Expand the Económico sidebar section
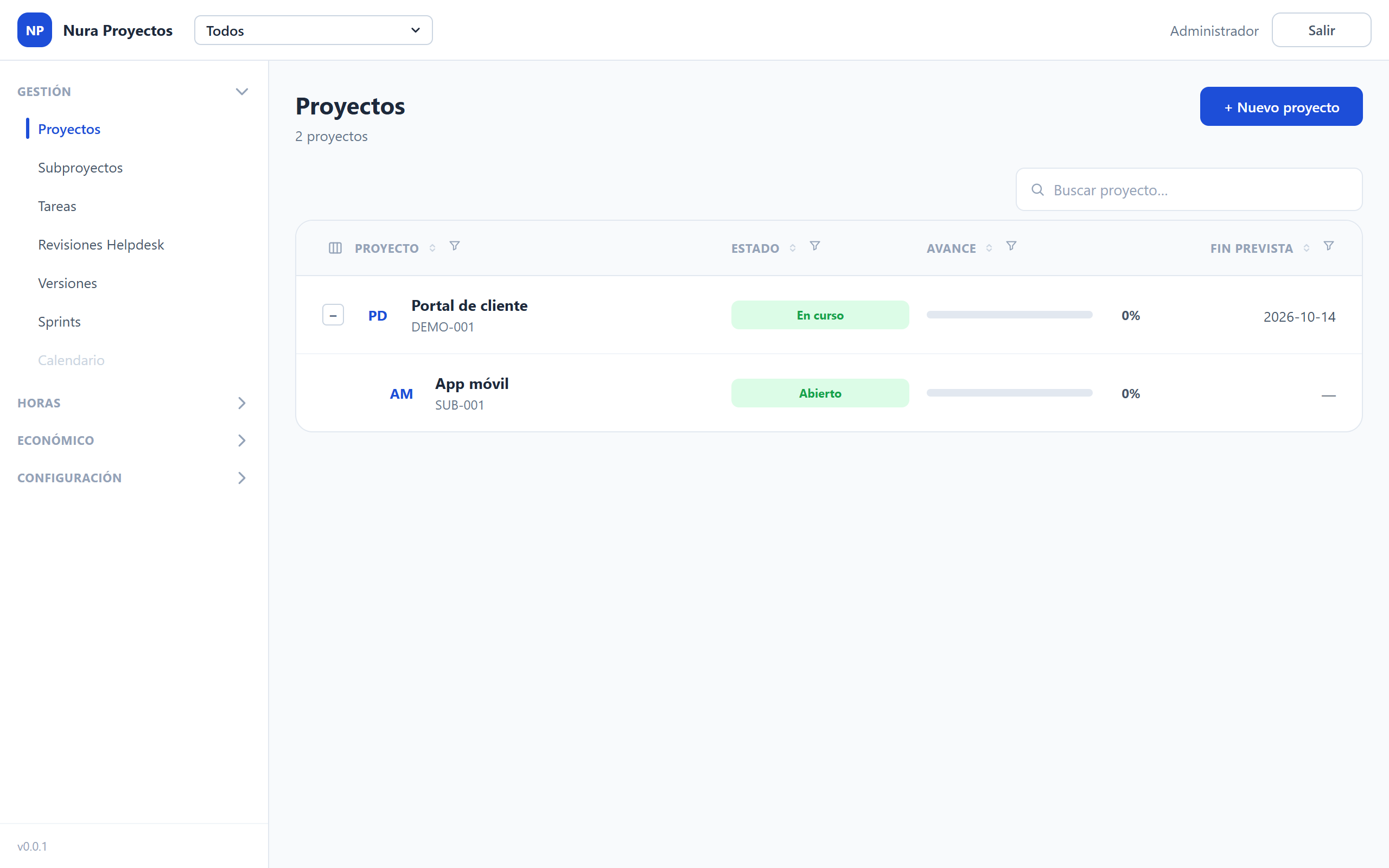Screen dimensions: 1389x868 pyautogui.click(x=241, y=441)
